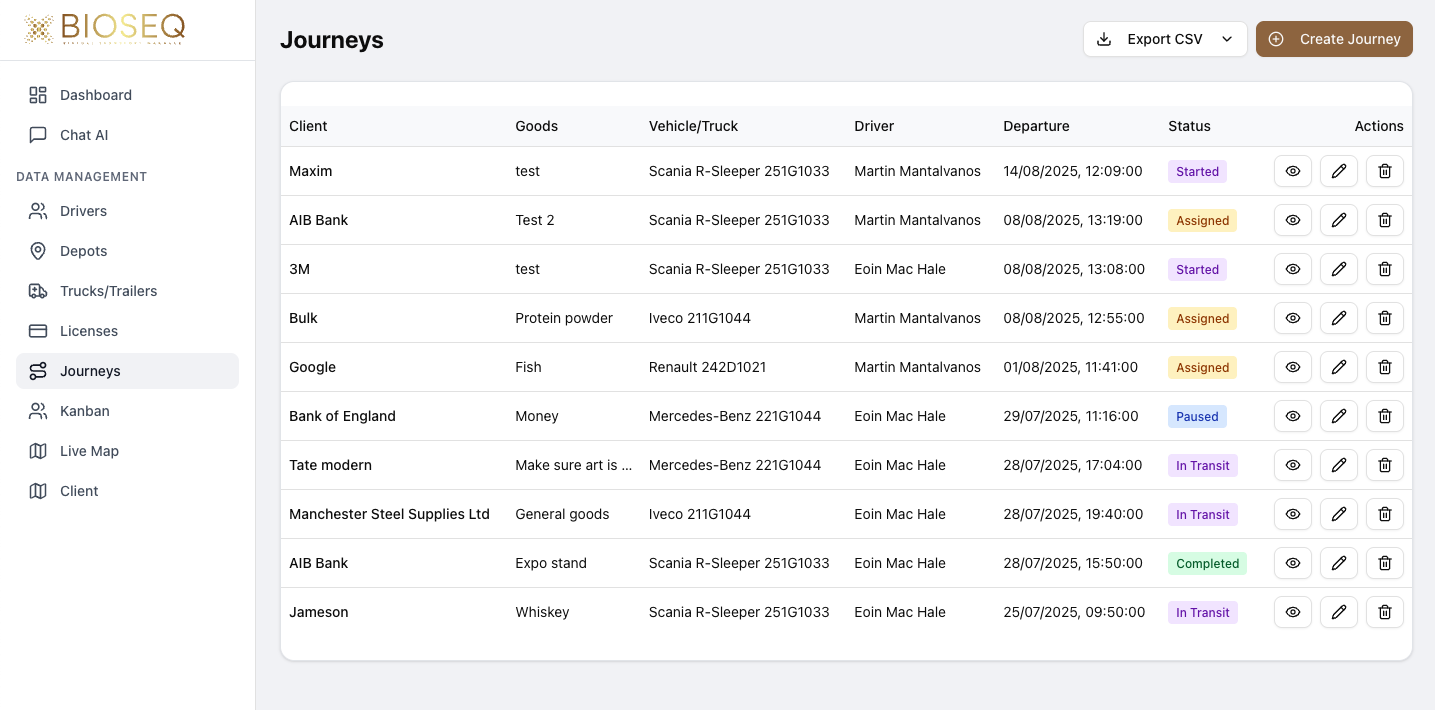Delete the Jameson journey with trash icon
This screenshot has width=1435, height=710.
(x=1384, y=612)
